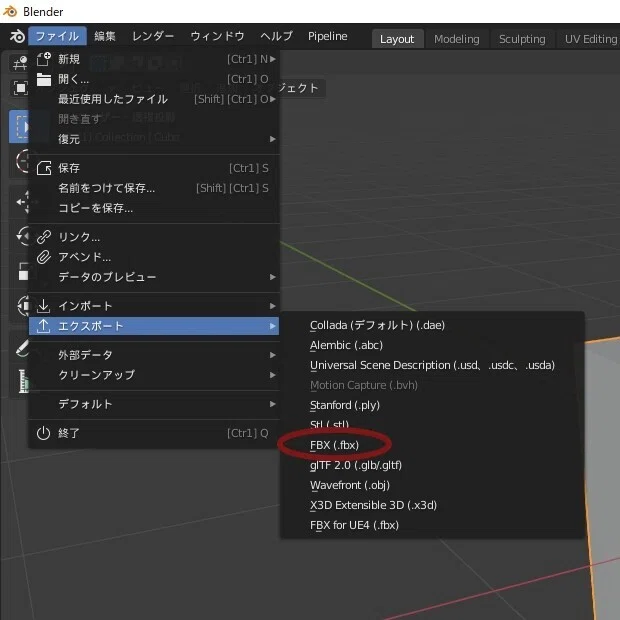Export as Collada (.dae)

tap(432, 325)
